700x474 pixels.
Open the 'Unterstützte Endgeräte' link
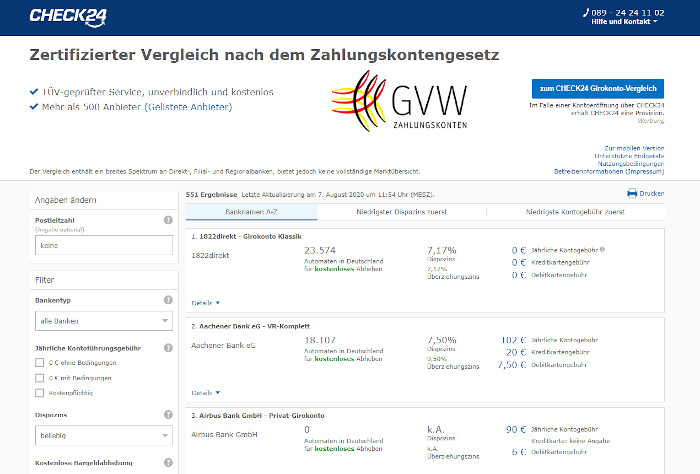tap(629, 156)
